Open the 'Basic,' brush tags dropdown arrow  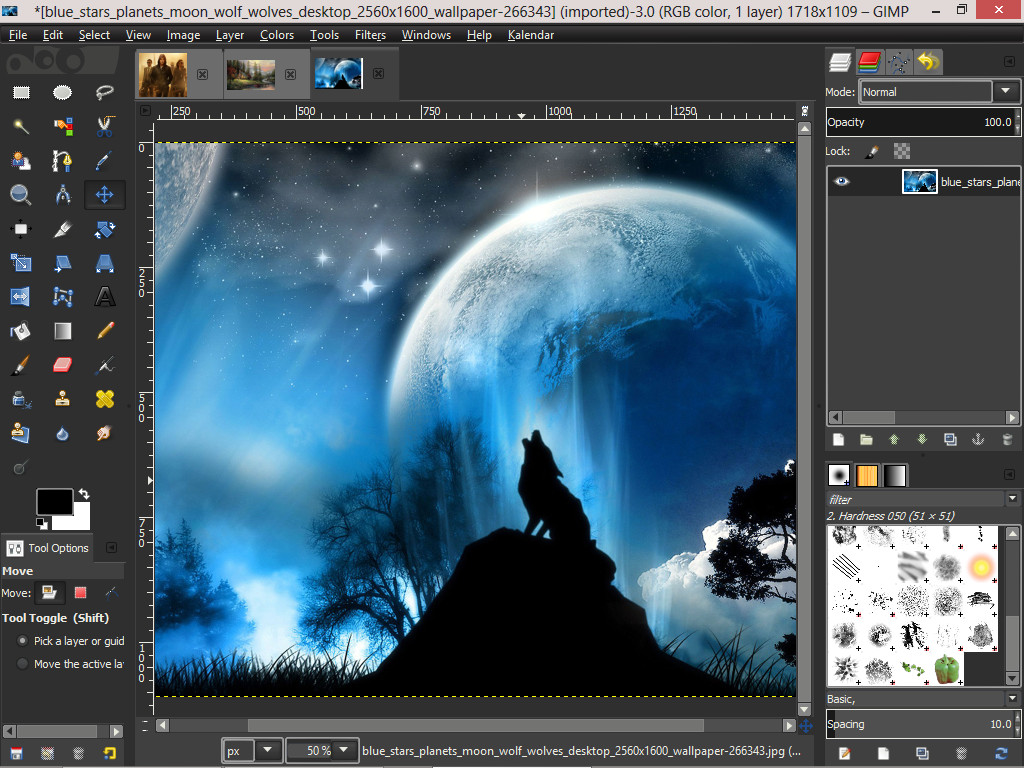pos(1012,699)
